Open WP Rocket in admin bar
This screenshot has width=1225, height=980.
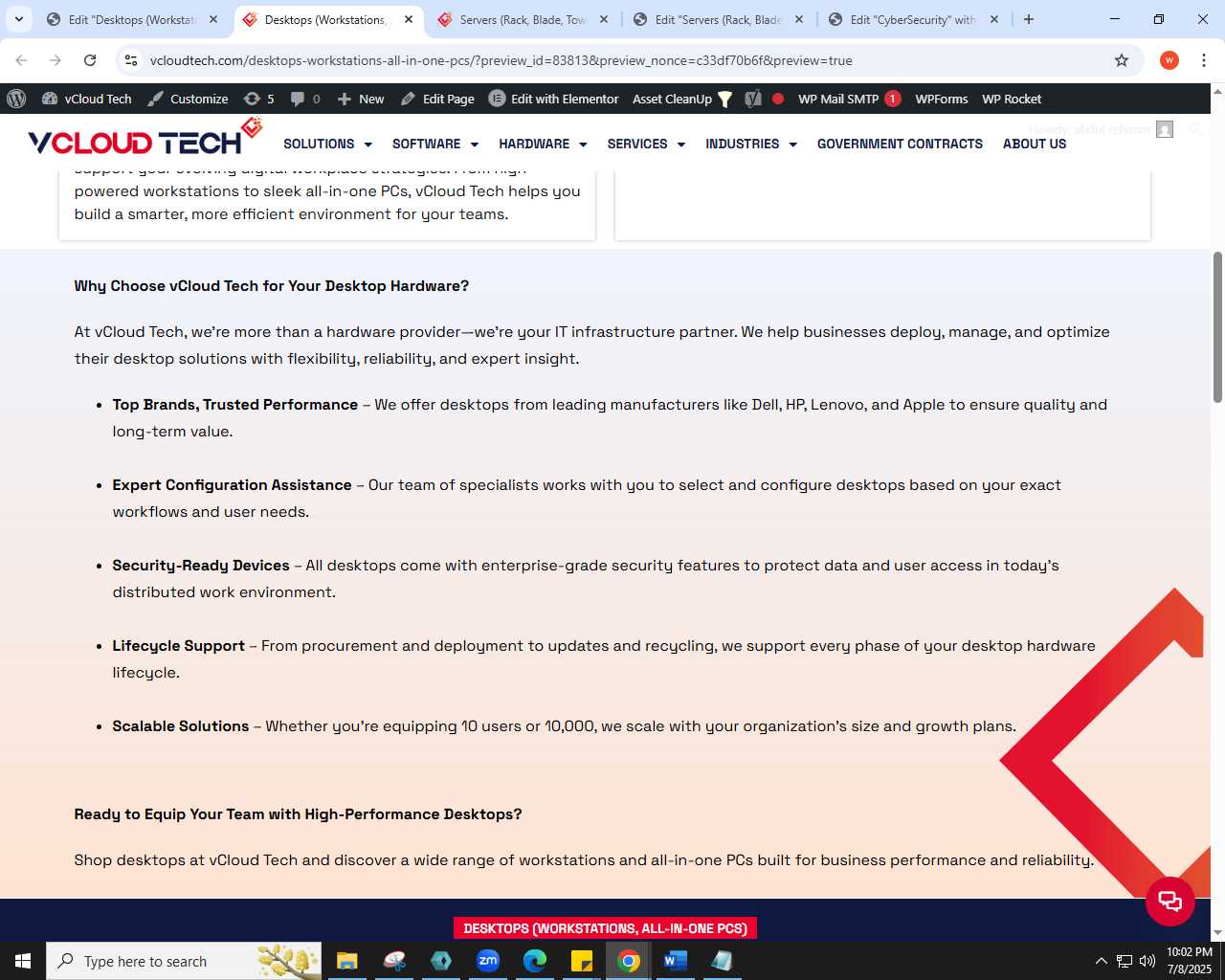[1012, 99]
